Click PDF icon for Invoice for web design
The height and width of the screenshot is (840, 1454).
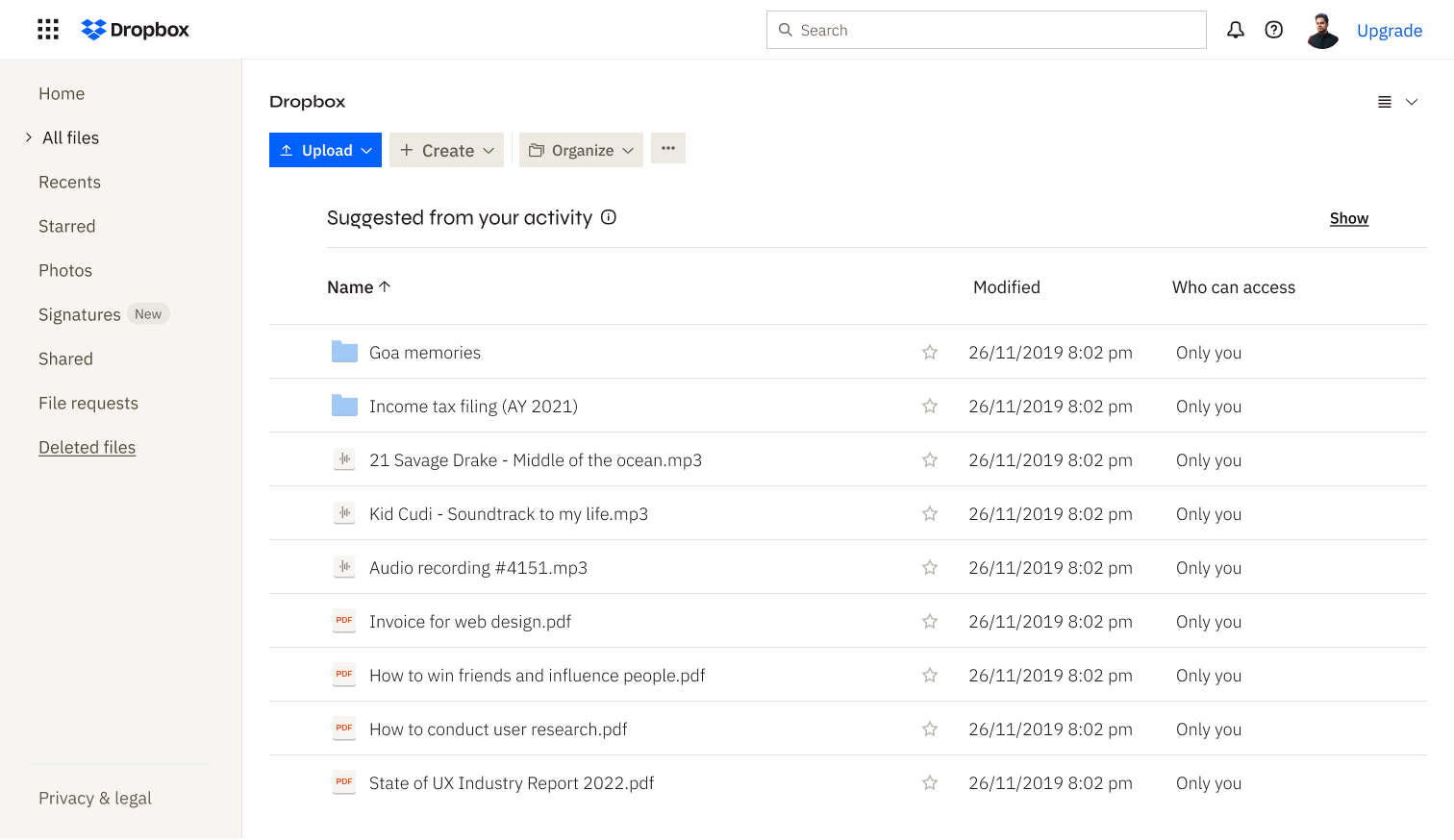pyautogui.click(x=344, y=621)
